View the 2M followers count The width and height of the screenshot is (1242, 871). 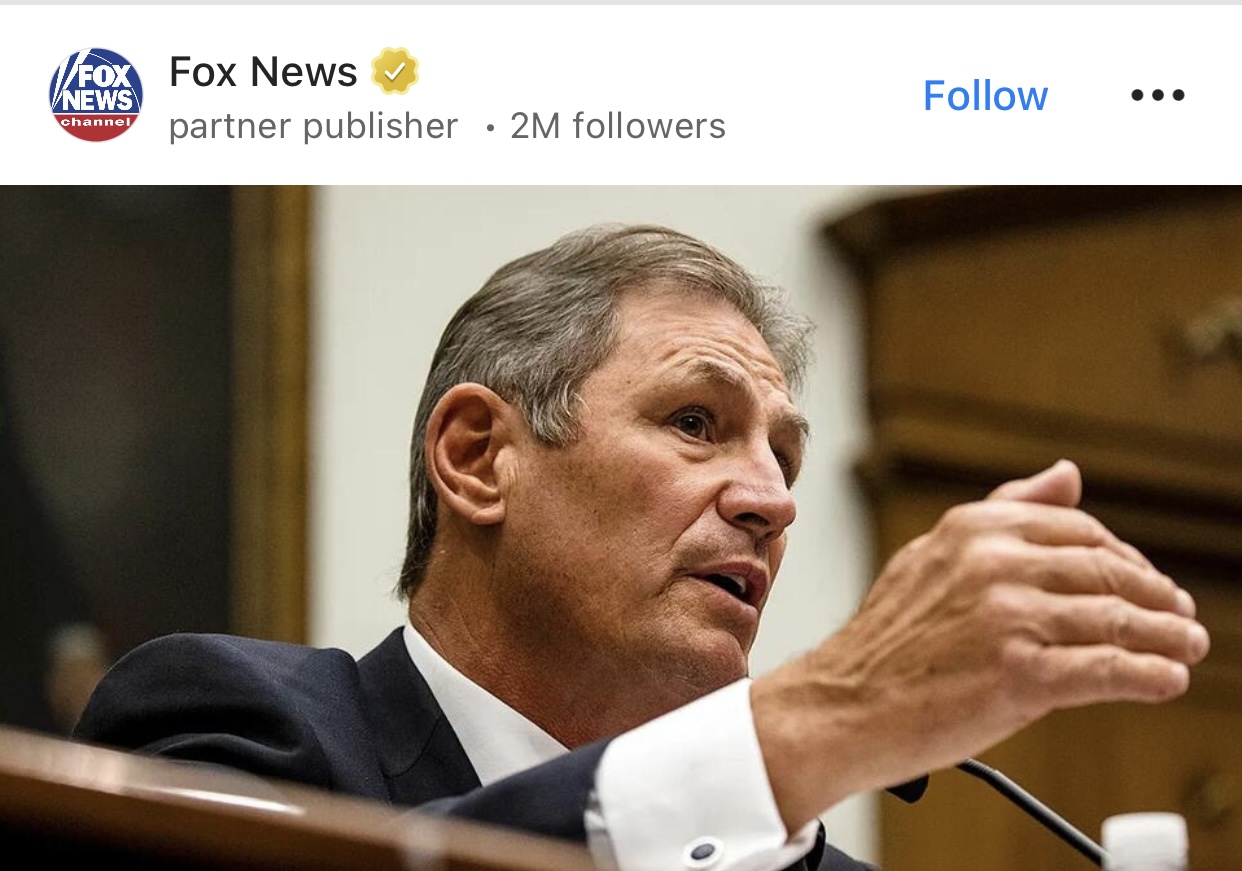[x=618, y=126]
